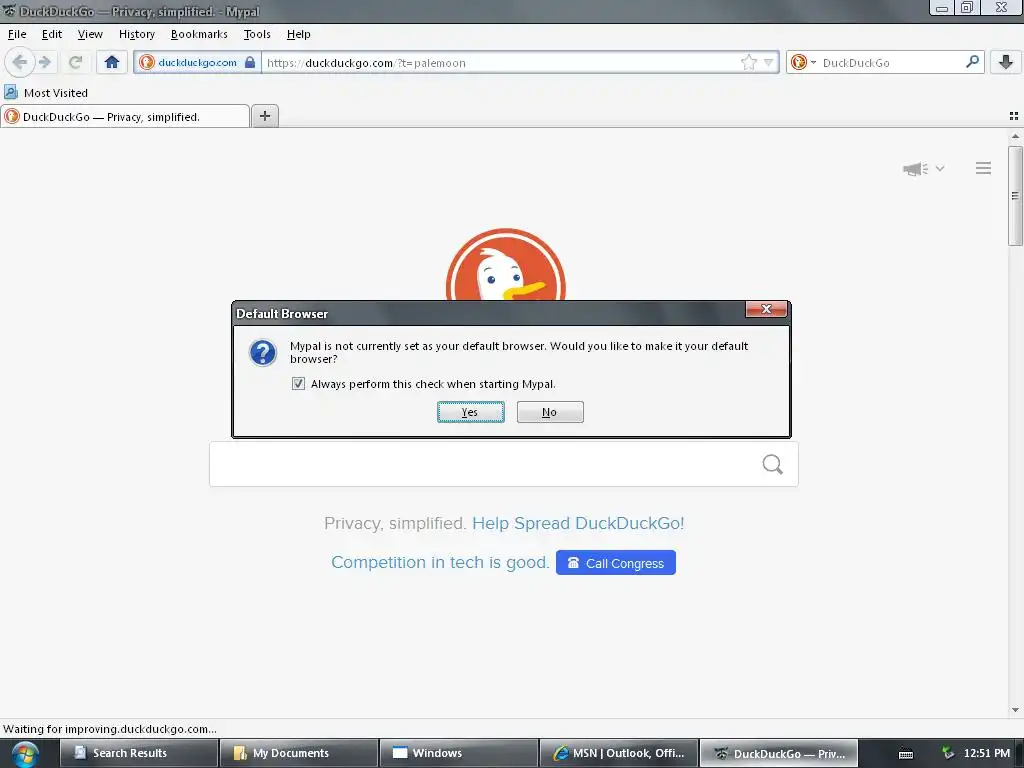Bookmark this page with the star icon
Screen dimensions: 1024x768
click(749, 63)
